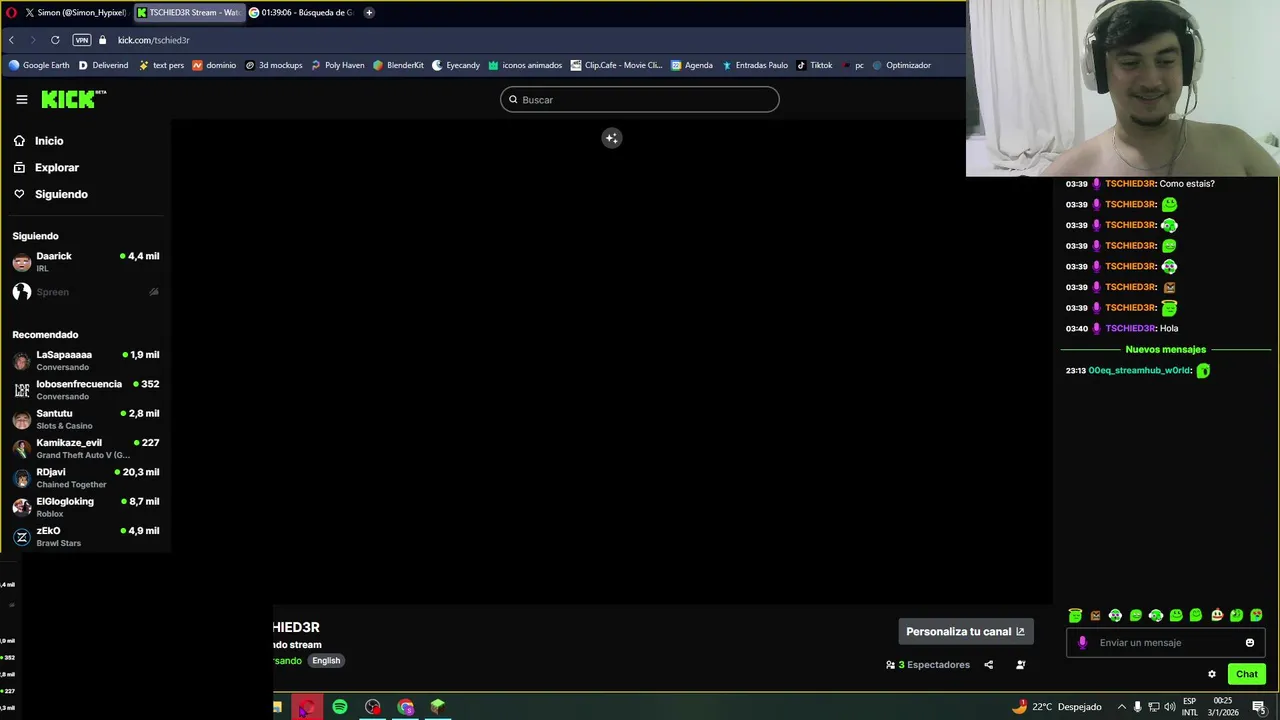The height and width of the screenshot is (720, 1280).
Task: Switch to the 01:39:06 Búsqueda tab
Action: click(301, 12)
